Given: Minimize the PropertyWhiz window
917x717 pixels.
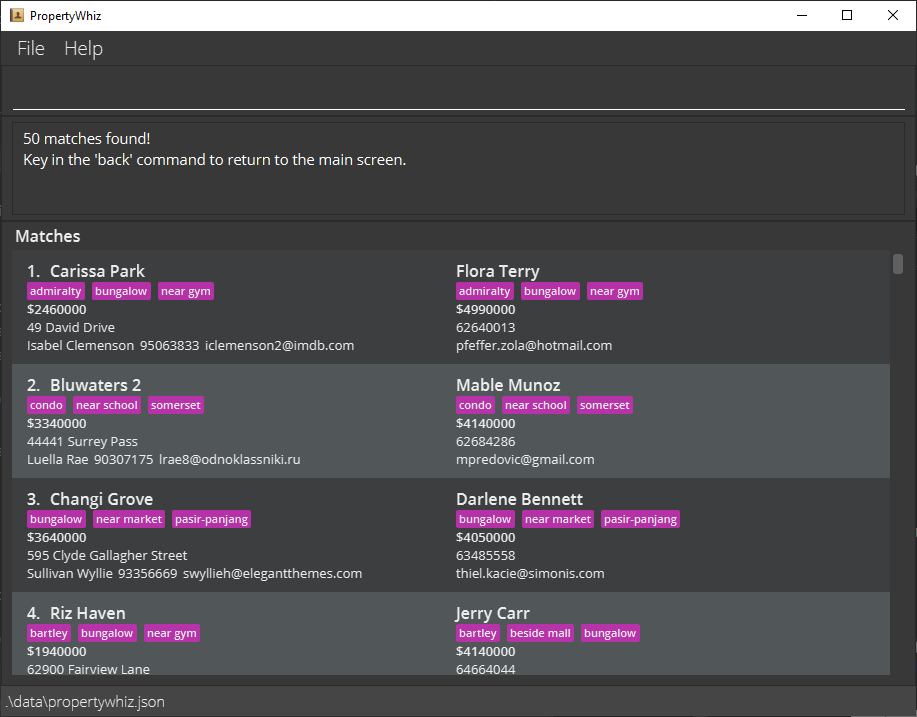Looking at the screenshot, I should (x=802, y=15).
